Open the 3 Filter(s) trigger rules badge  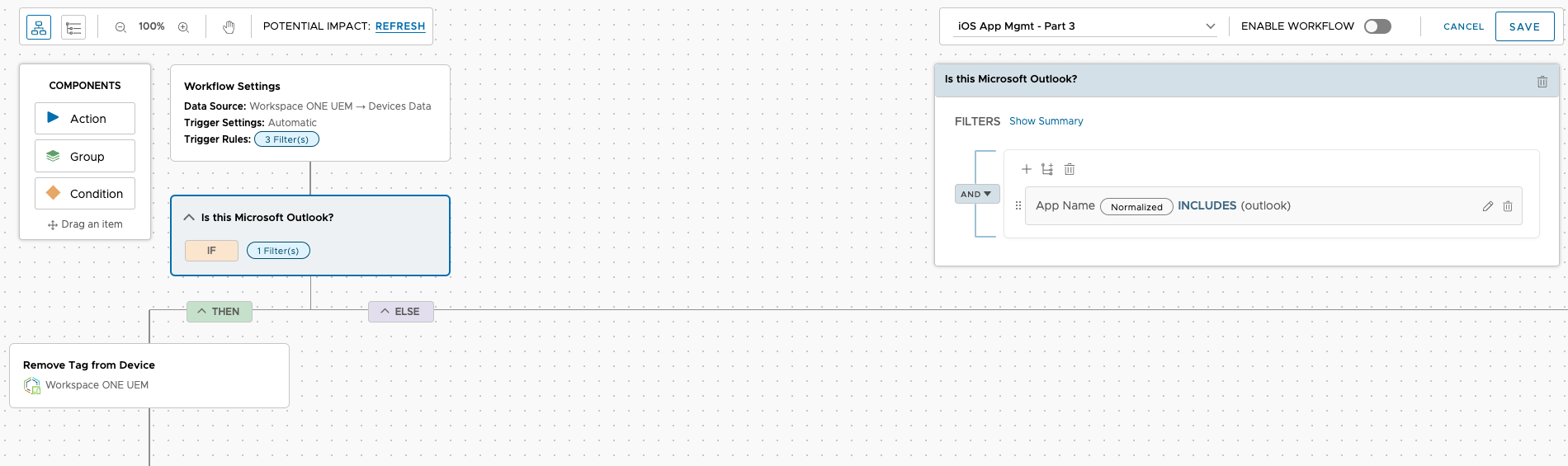[x=286, y=139]
